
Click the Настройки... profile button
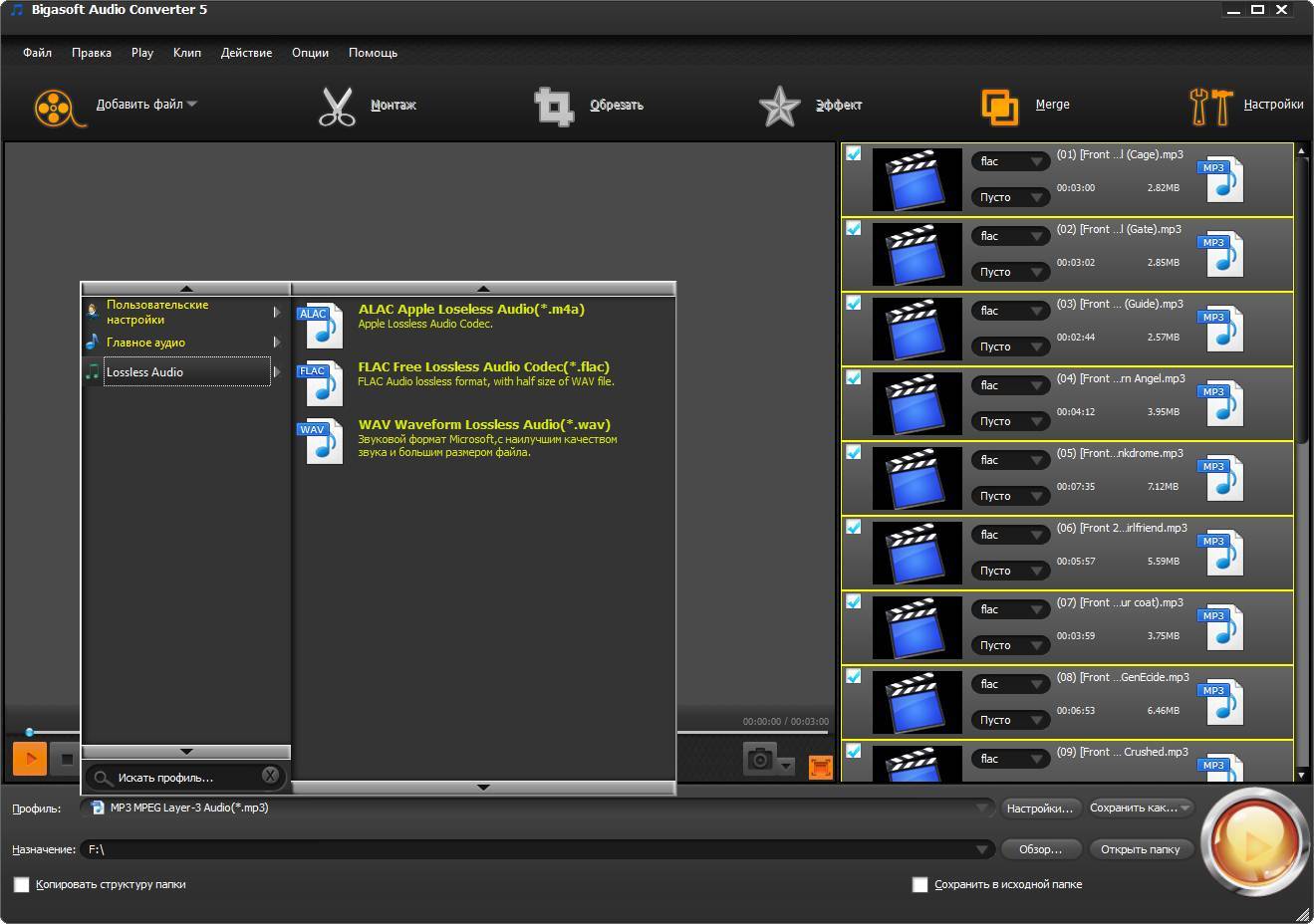pos(1040,808)
